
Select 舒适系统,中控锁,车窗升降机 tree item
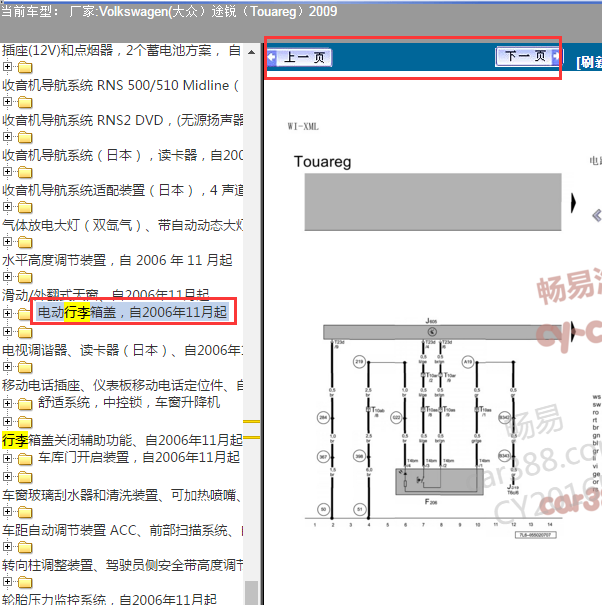click(x=129, y=402)
